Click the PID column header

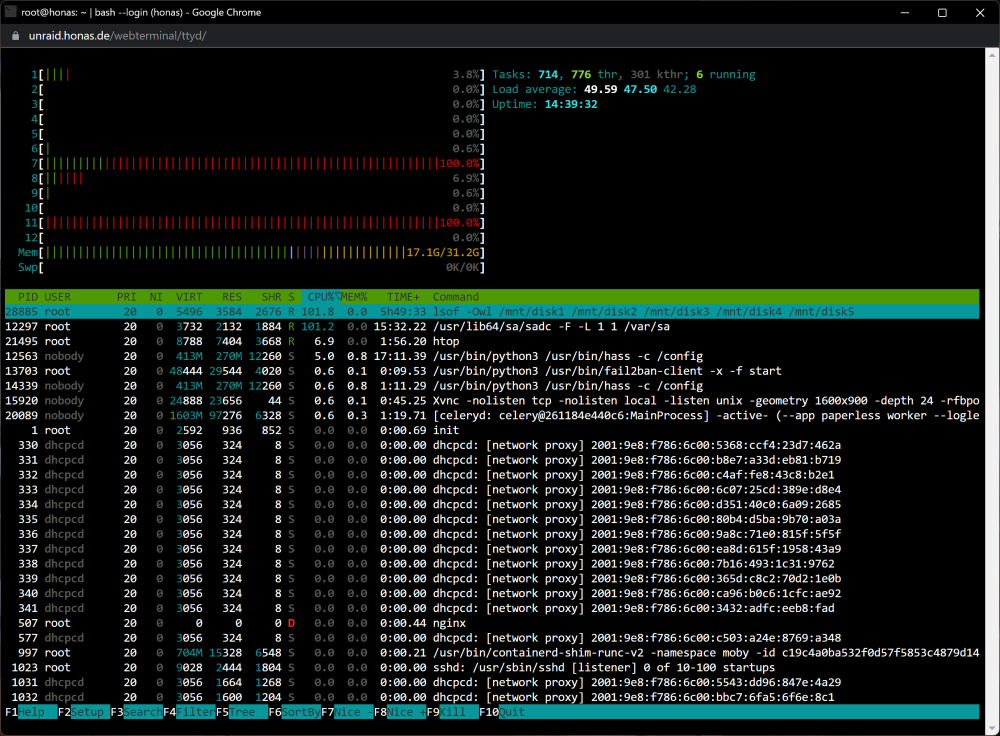[27, 297]
